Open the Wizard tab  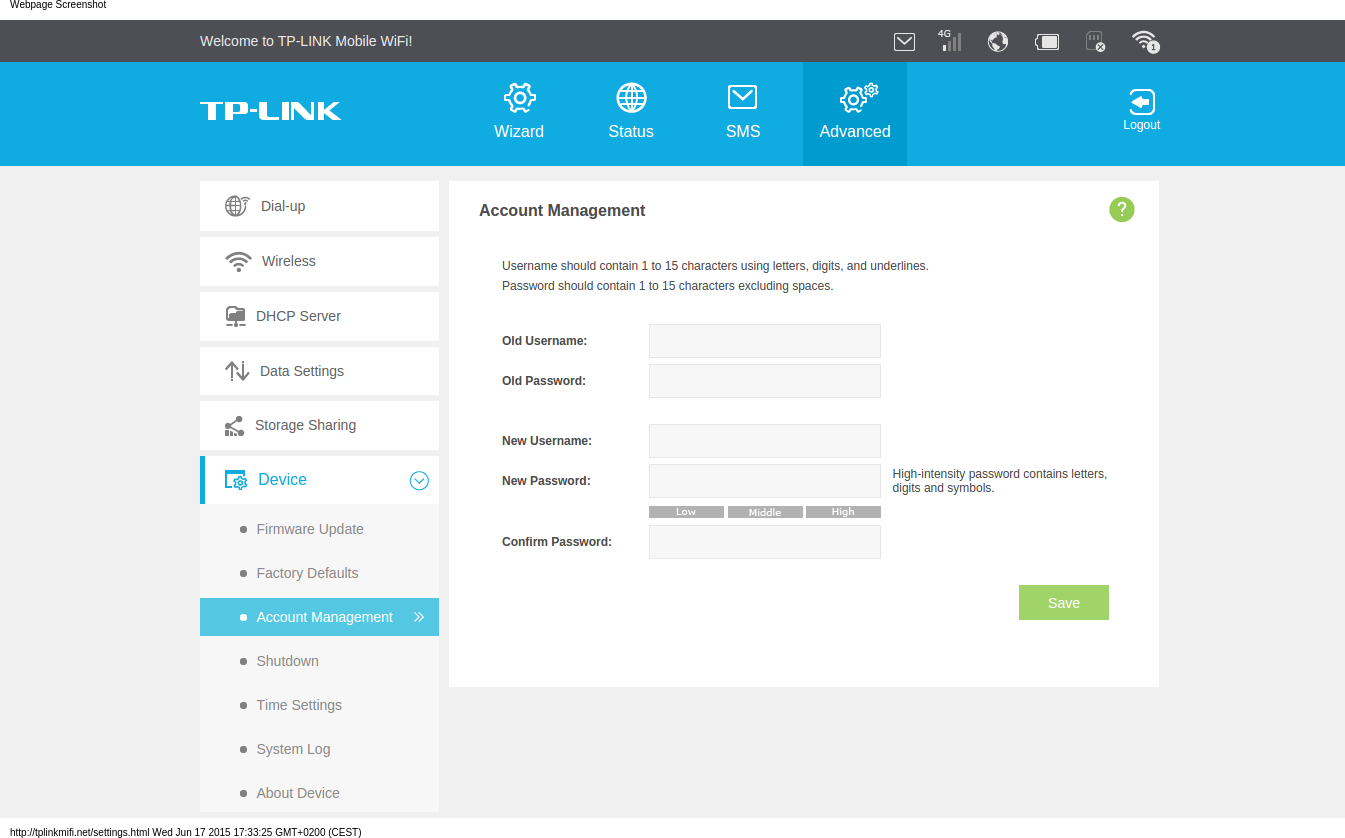tap(519, 112)
